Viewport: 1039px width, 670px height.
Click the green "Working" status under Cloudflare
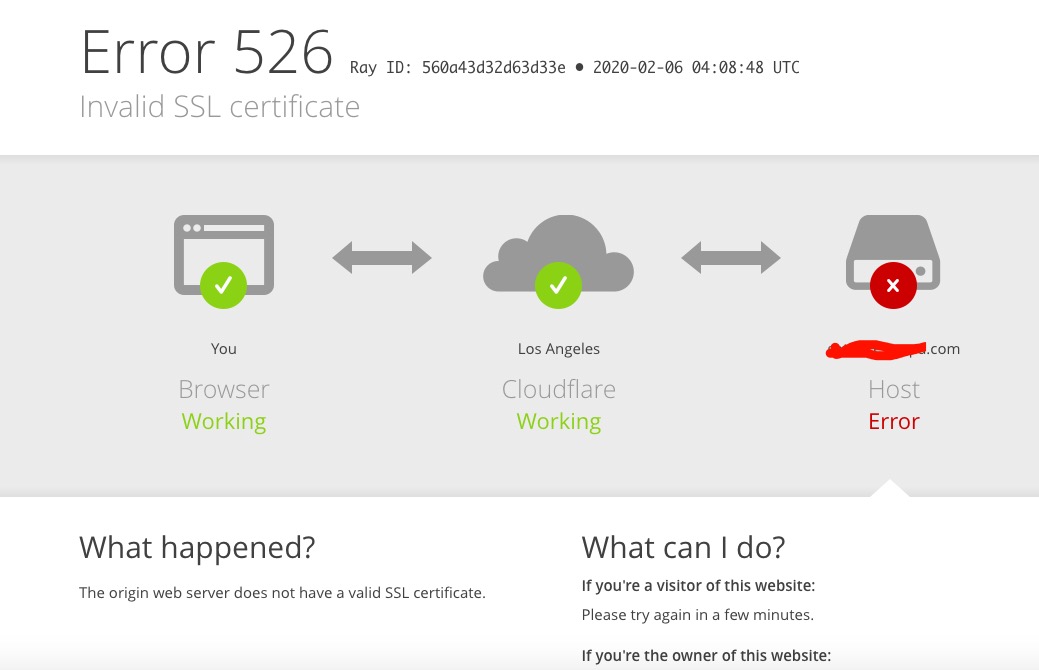tap(559, 421)
